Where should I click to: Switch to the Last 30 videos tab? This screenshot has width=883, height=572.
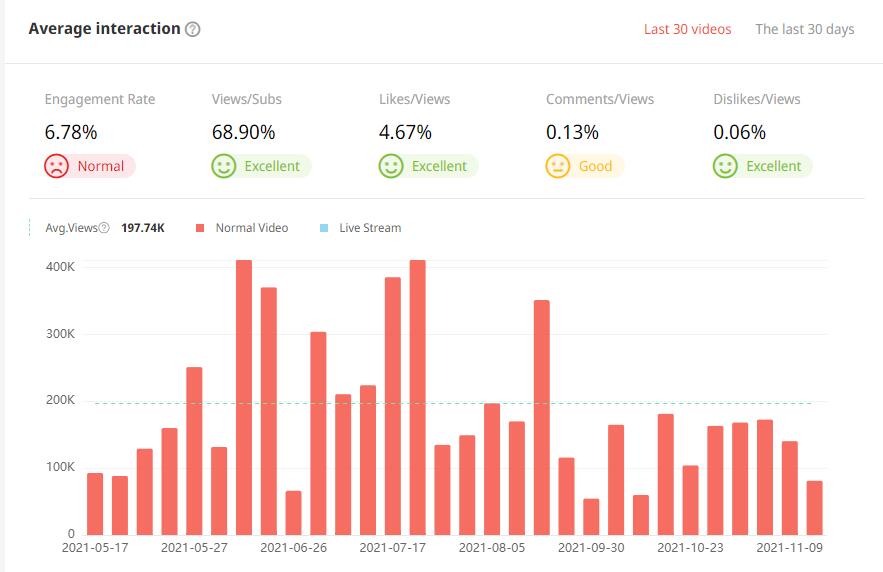(x=687, y=29)
